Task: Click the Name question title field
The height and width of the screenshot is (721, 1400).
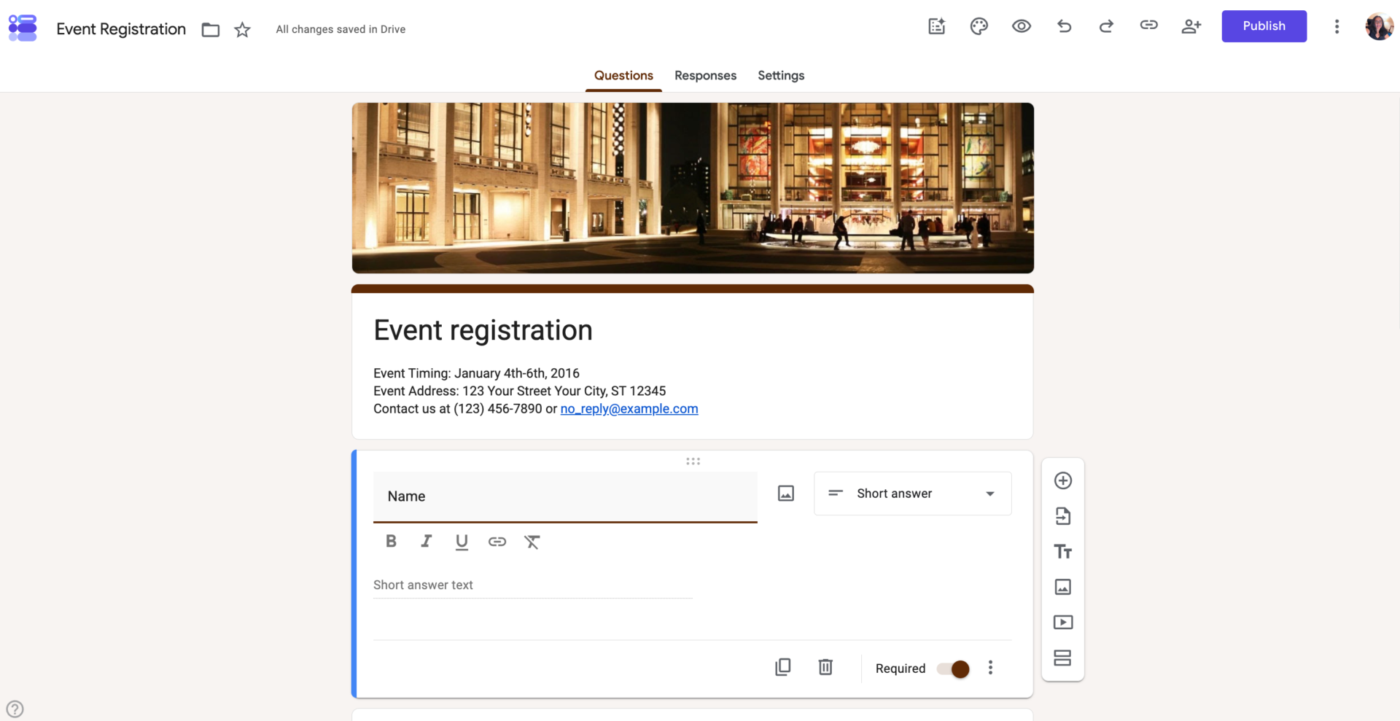Action: 565,496
